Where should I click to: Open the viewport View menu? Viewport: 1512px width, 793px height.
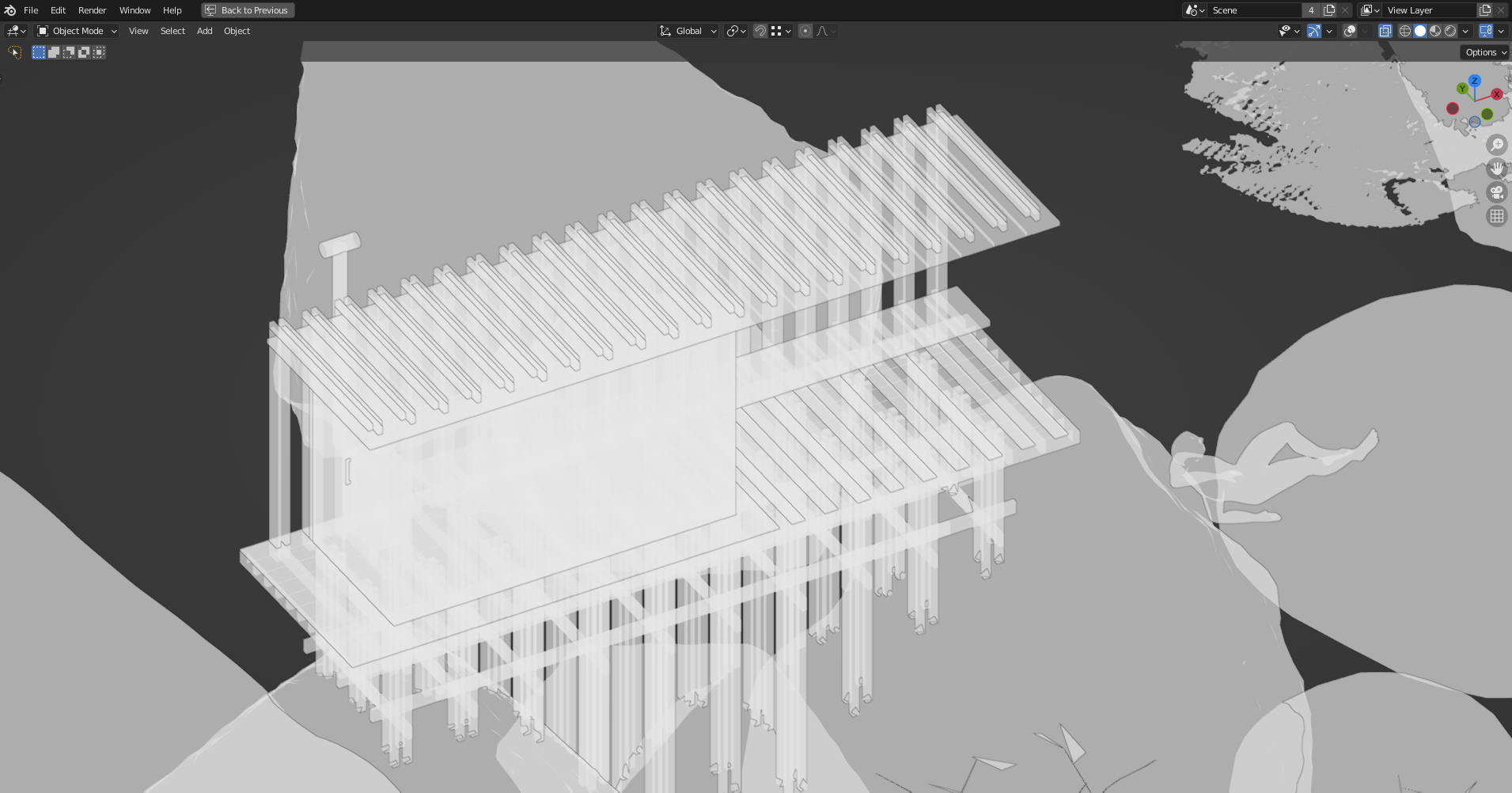[x=138, y=31]
